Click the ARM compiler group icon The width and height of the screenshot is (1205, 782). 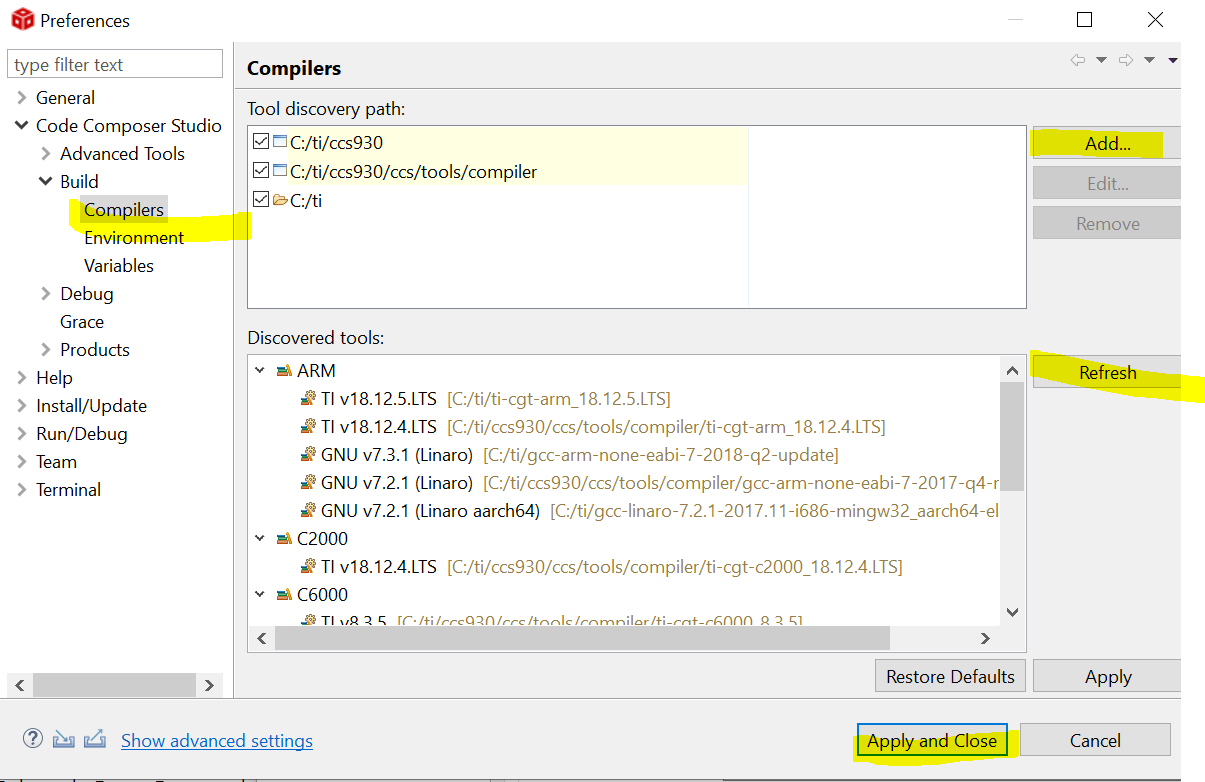tap(284, 371)
